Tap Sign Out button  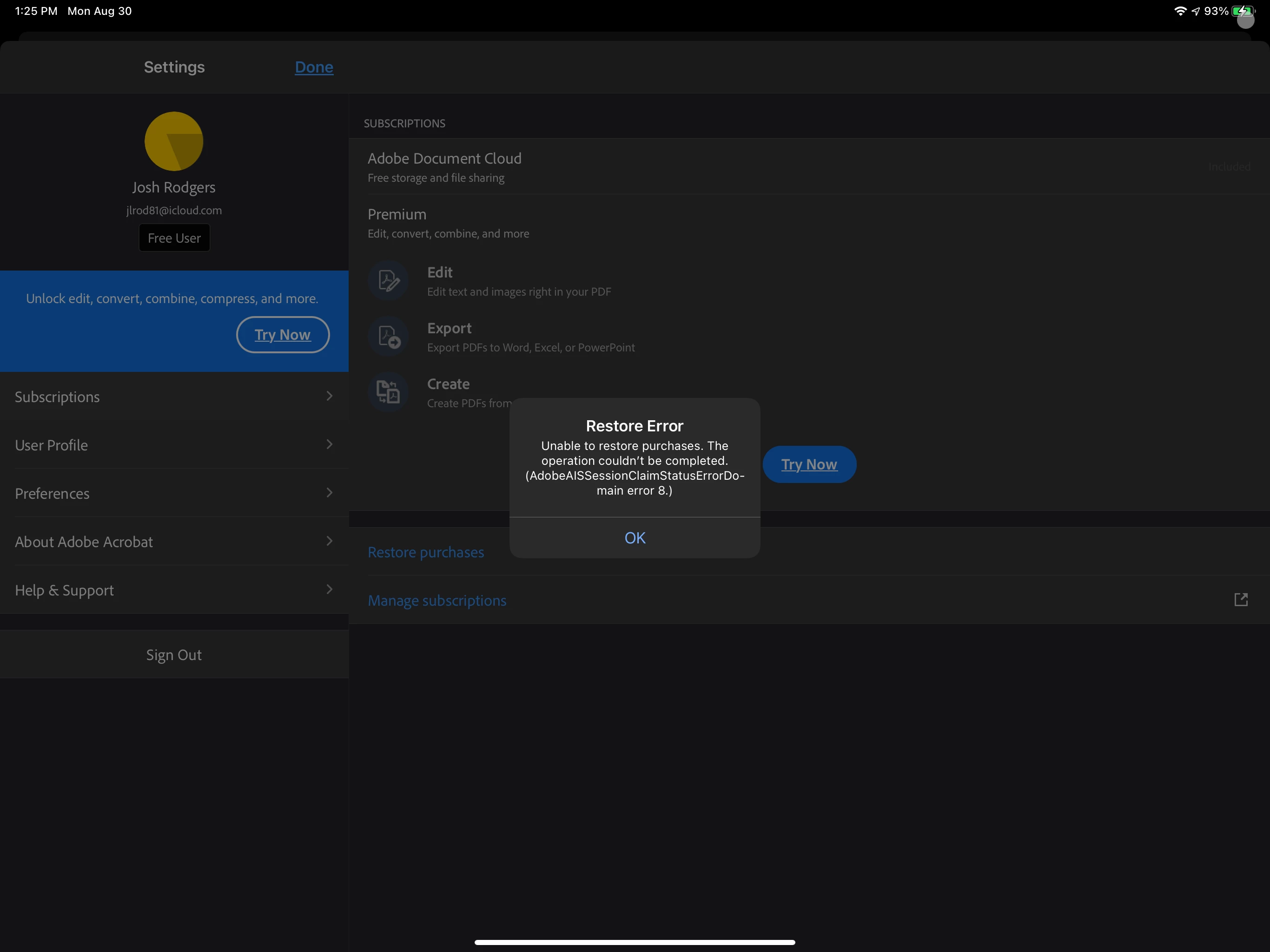tap(173, 654)
